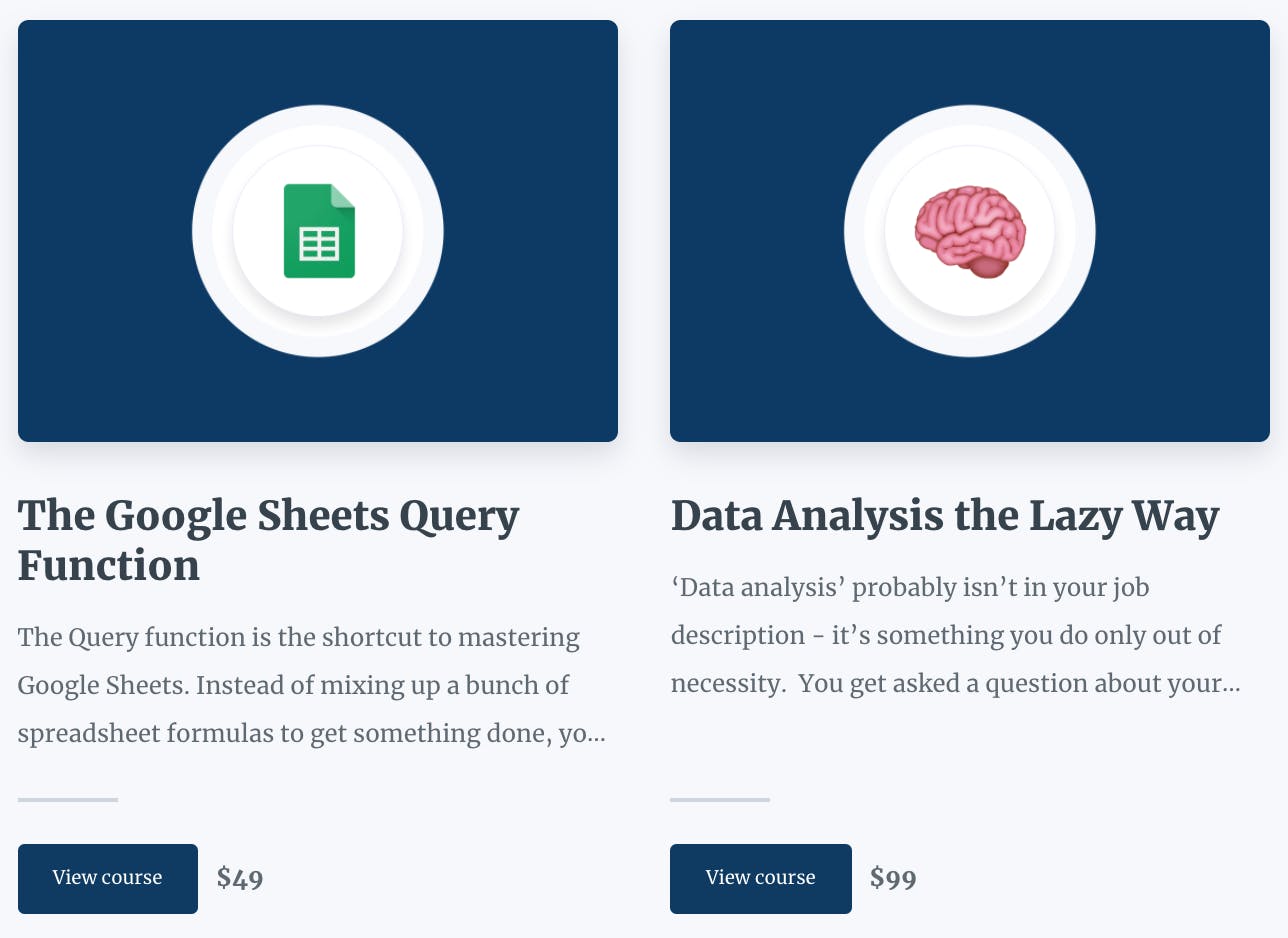Click the $49 price label
This screenshot has height=938, width=1288.
(240, 879)
